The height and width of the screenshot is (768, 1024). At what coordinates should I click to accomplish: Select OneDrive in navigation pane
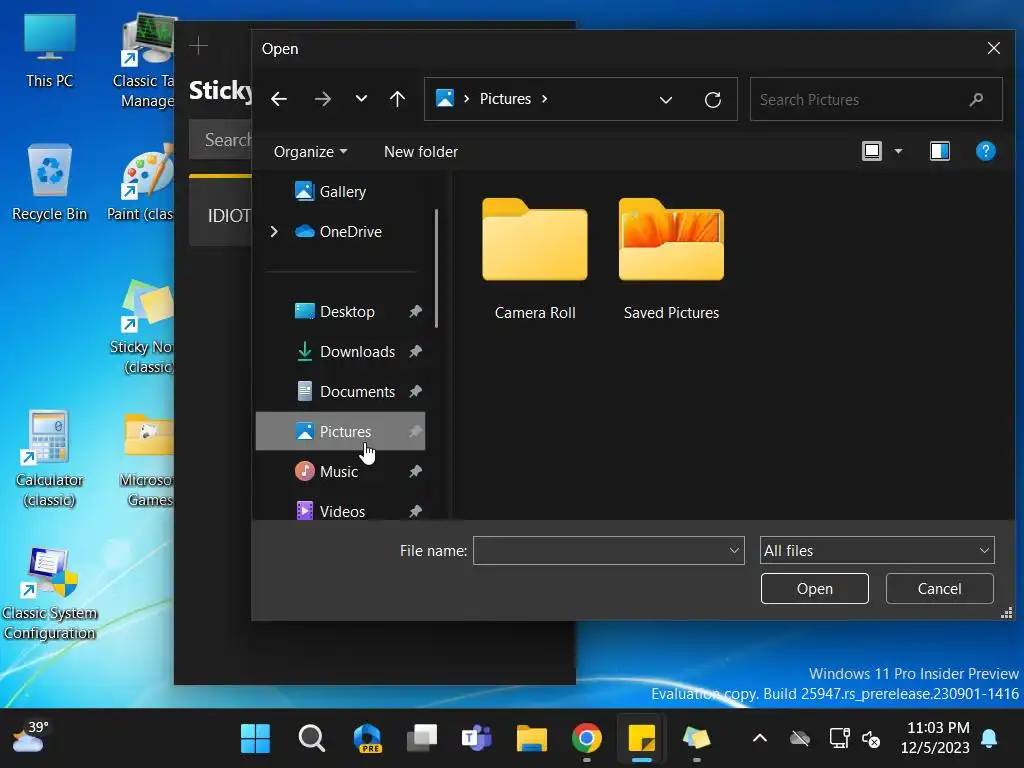pyautogui.click(x=340, y=232)
